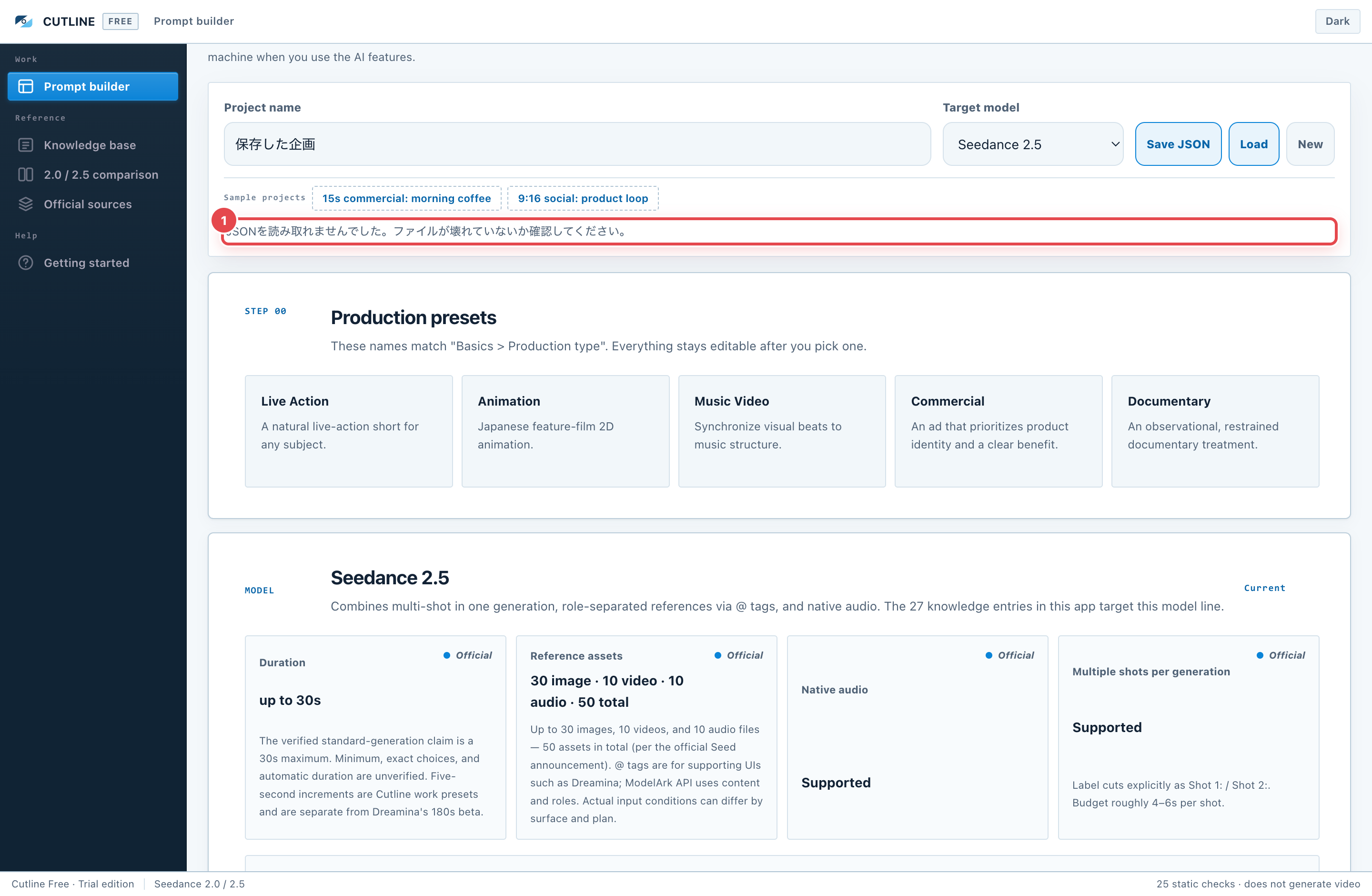Click the STEP 00 label
Viewport: 1372px width, 896px height.
[x=265, y=311]
